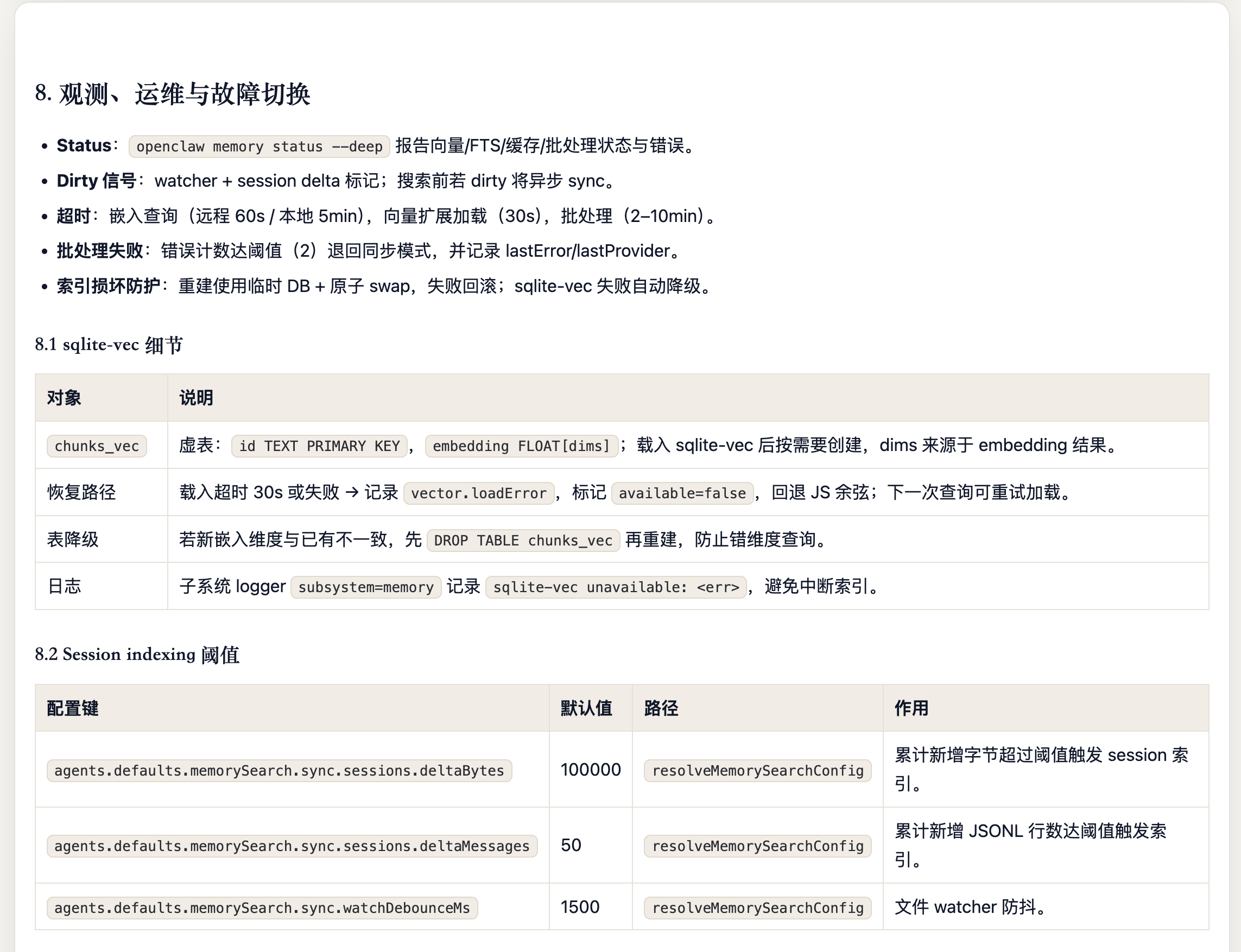
Task: Click the 8.1 sqlite-vec 细节 subheading
Action: 109,345
